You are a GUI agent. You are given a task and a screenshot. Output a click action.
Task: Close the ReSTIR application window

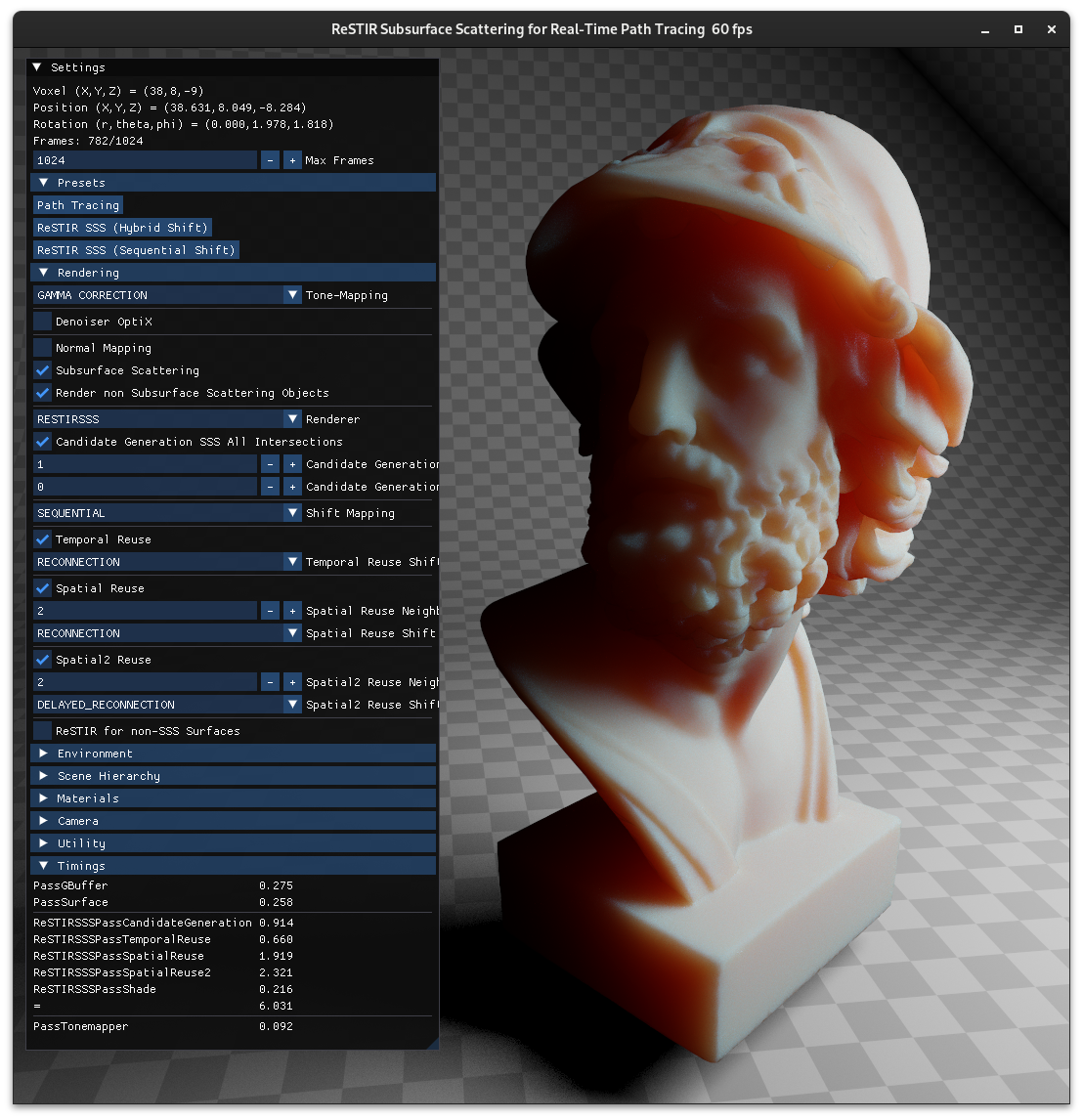1051,30
